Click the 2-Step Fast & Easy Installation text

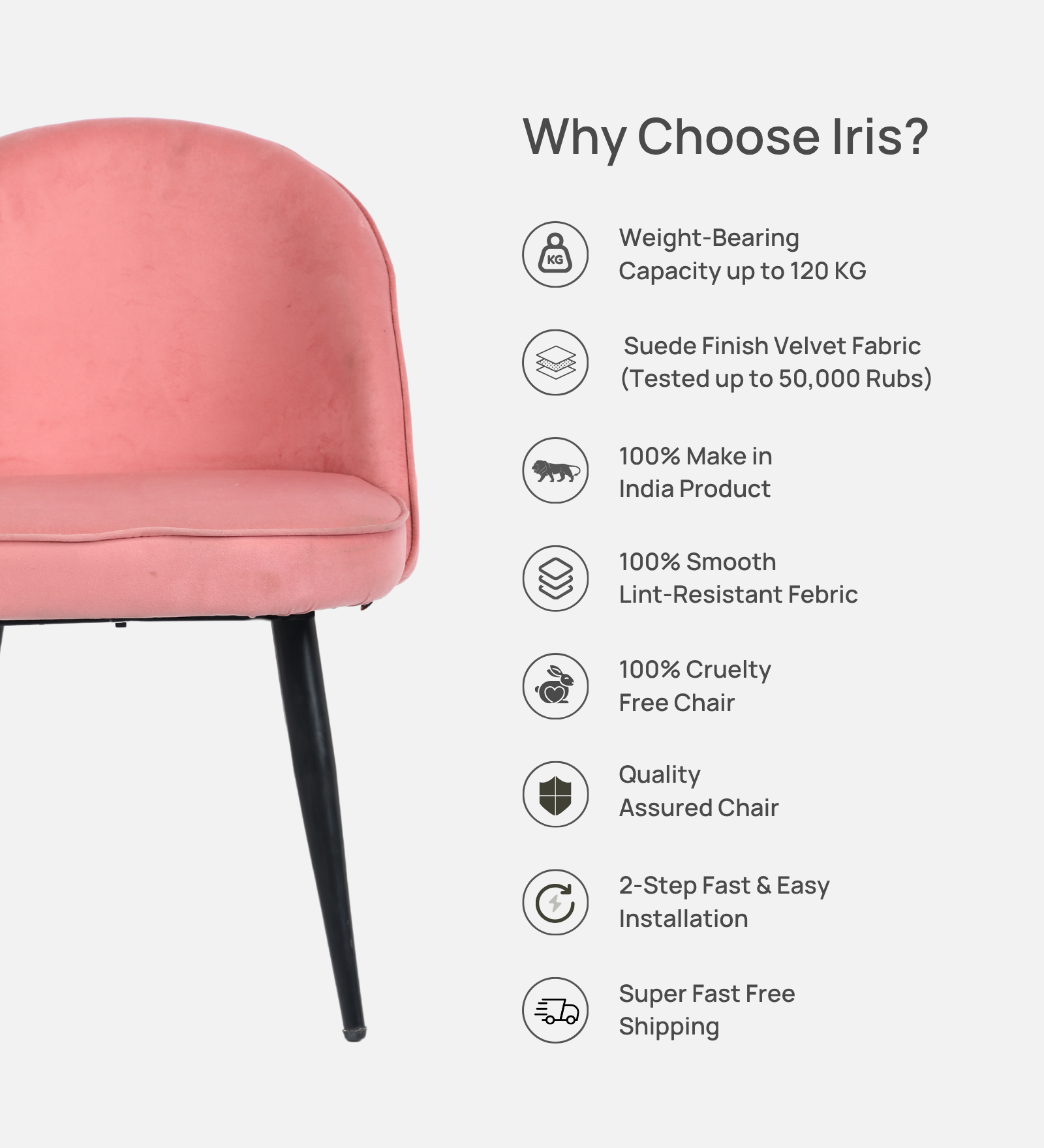click(x=724, y=902)
